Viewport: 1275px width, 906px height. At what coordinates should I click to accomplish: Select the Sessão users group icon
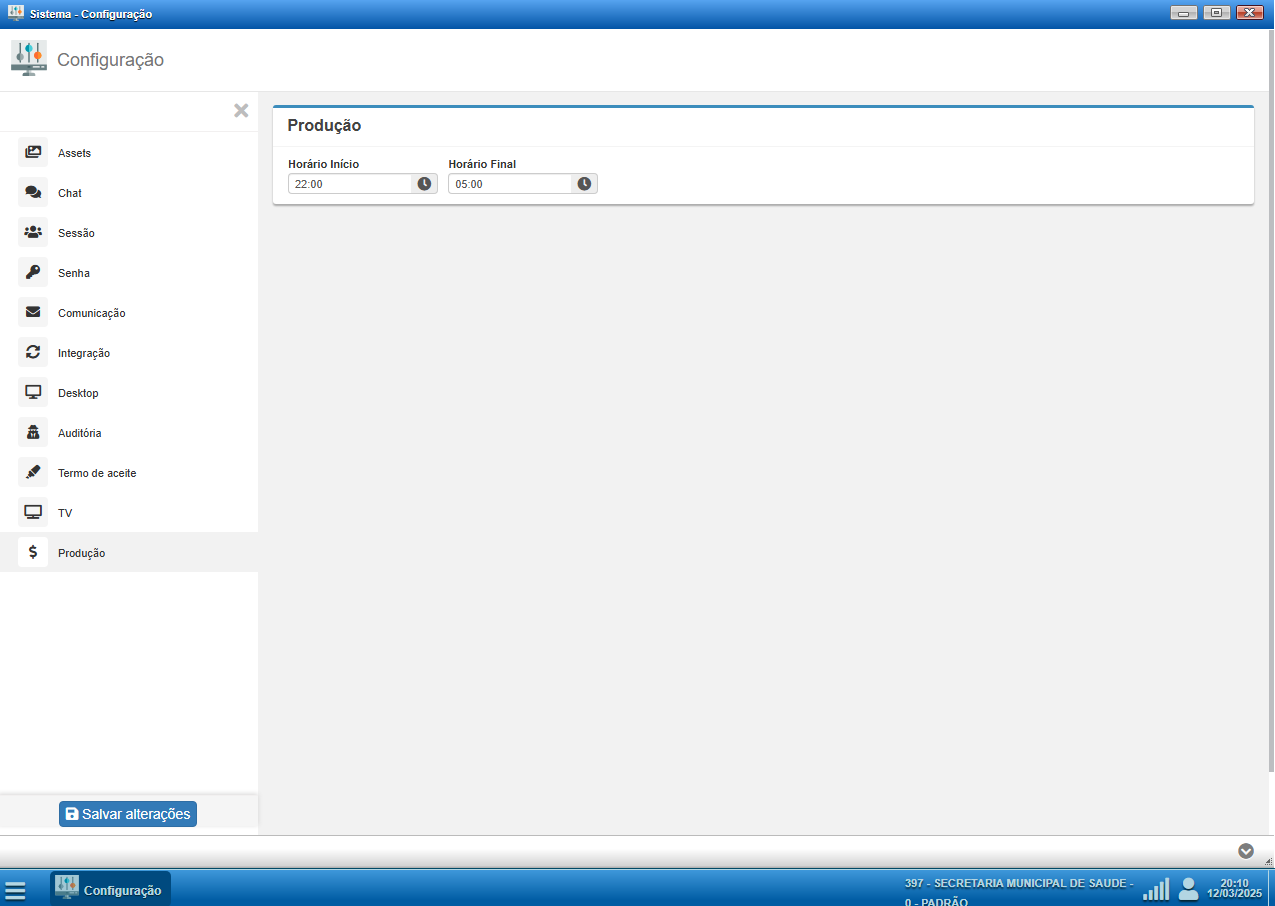33,233
